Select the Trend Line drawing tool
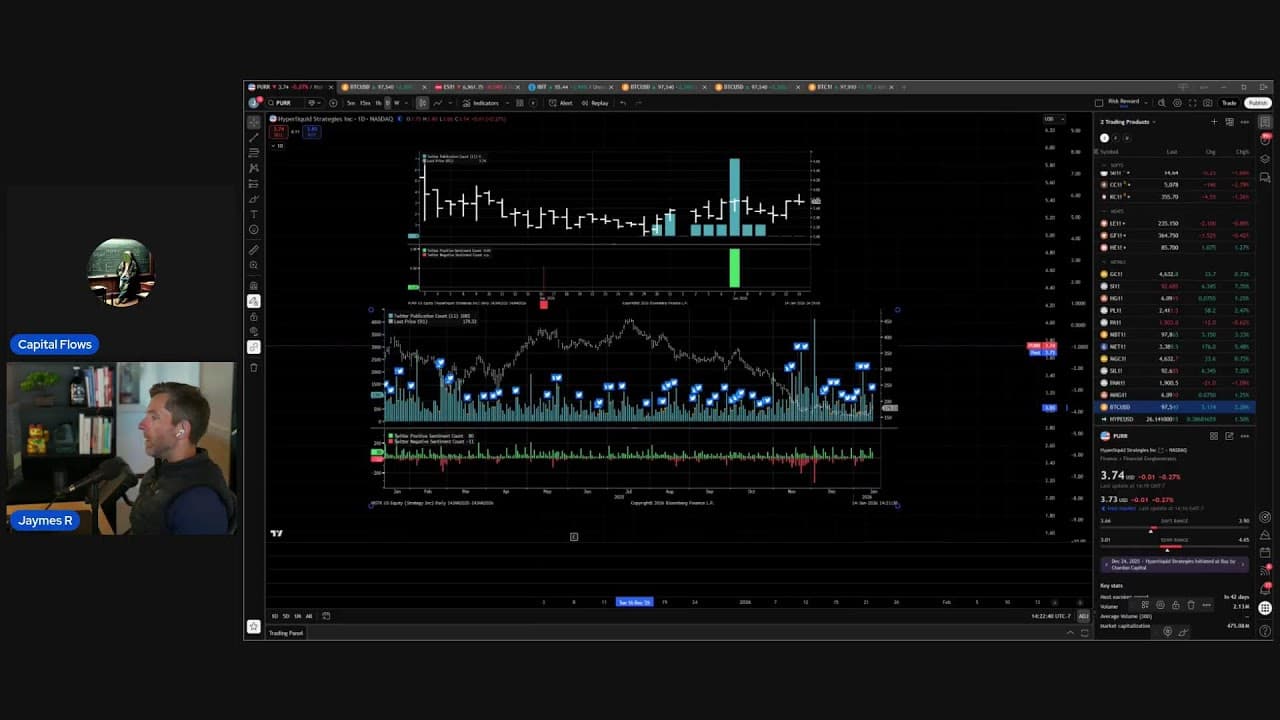The width and height of the screenshot is (1280, 720). click(254, 139)
